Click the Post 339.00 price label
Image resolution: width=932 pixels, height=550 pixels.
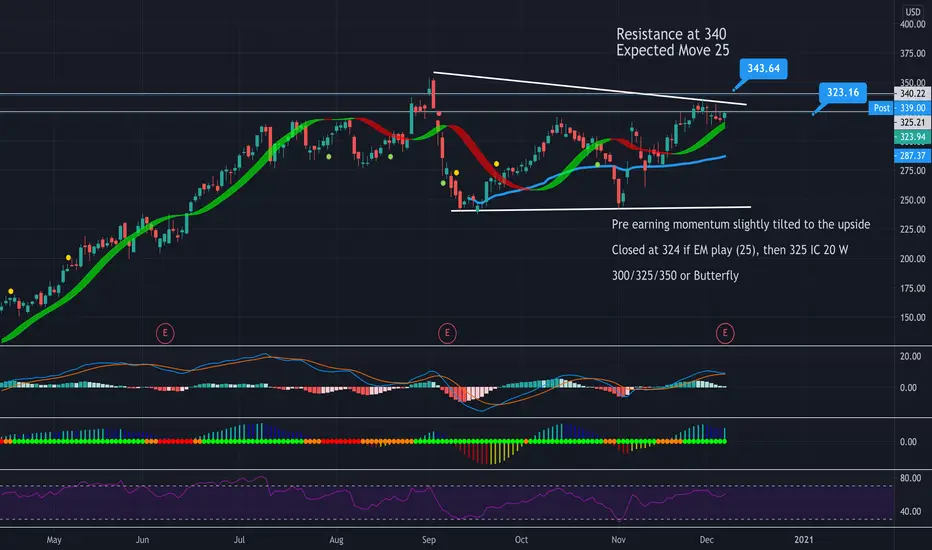click(900, 108)
